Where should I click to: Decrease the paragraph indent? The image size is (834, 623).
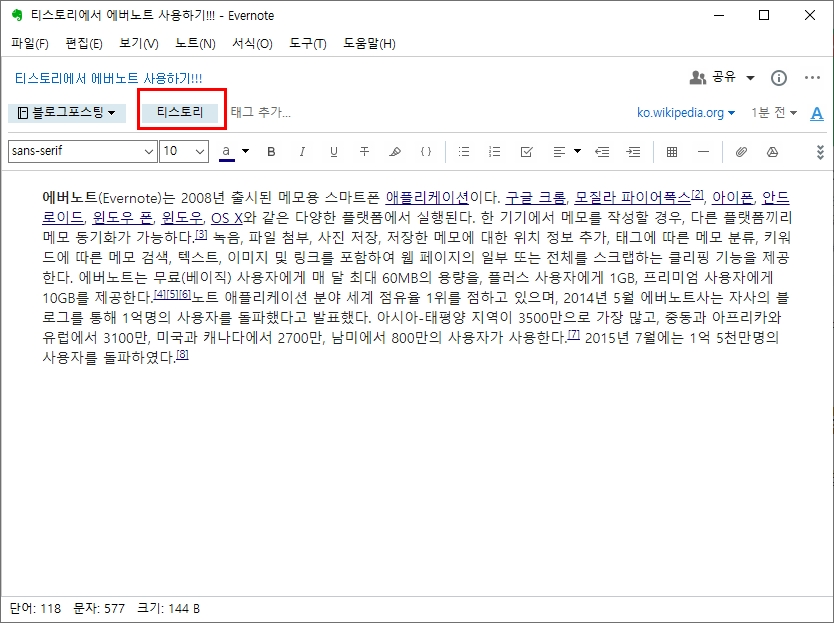602,152
